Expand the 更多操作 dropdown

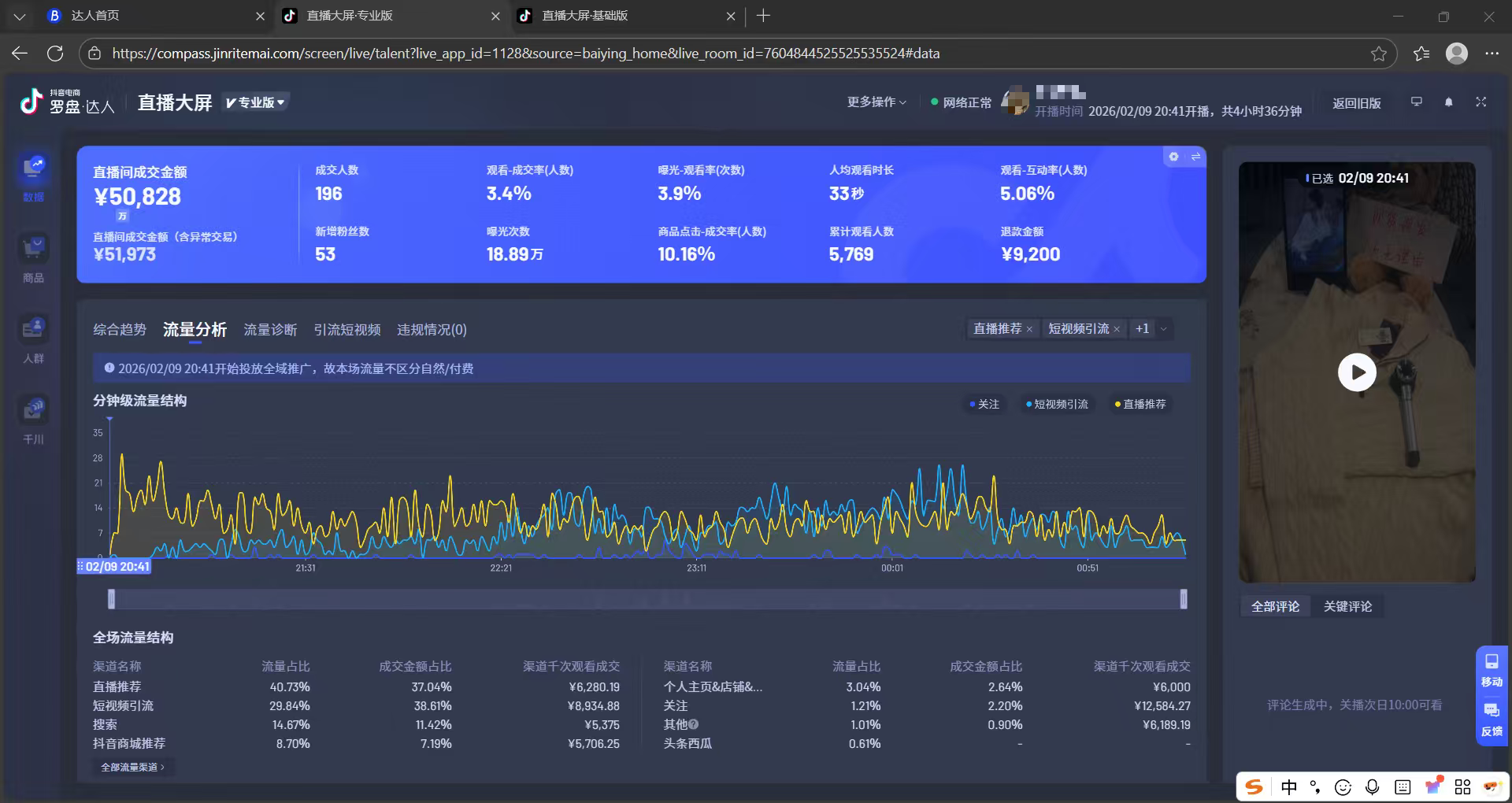[876, 102]
